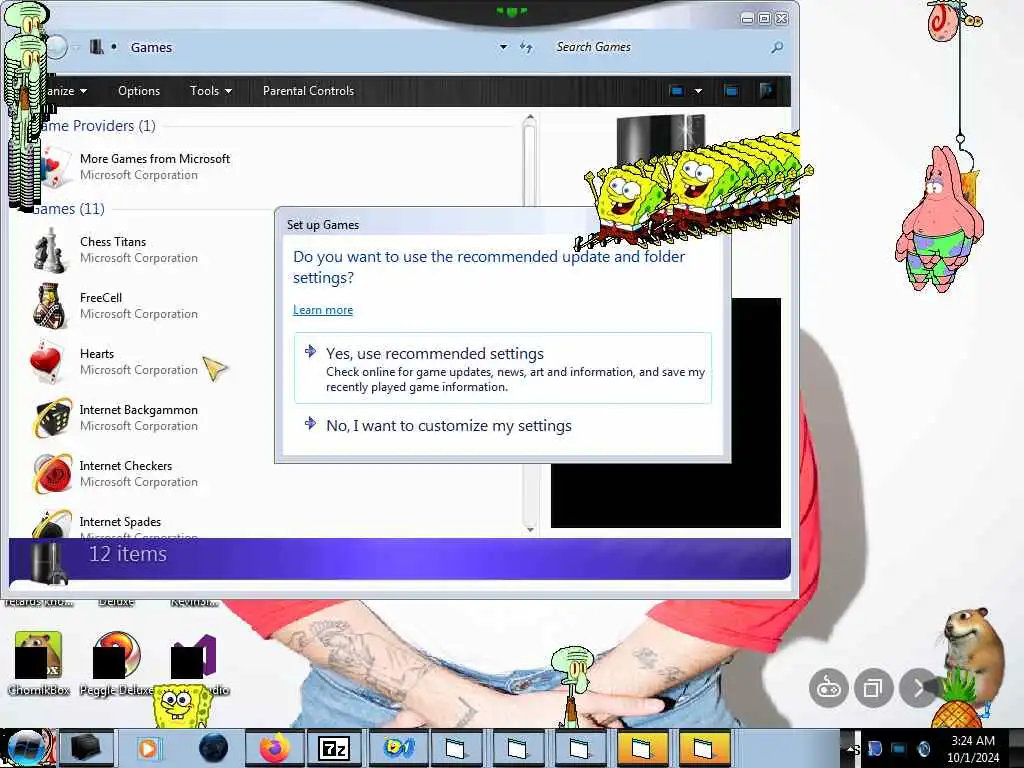Open 7-Zip from the taskbar
Screen dimensions: 1024x768
tap(334, 748)
